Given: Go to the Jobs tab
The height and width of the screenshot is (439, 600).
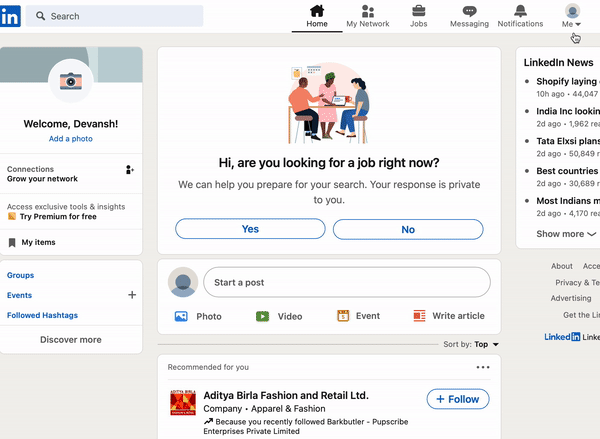Looking at the screenshot, I should pyautogui.click(x=419, y=16).
